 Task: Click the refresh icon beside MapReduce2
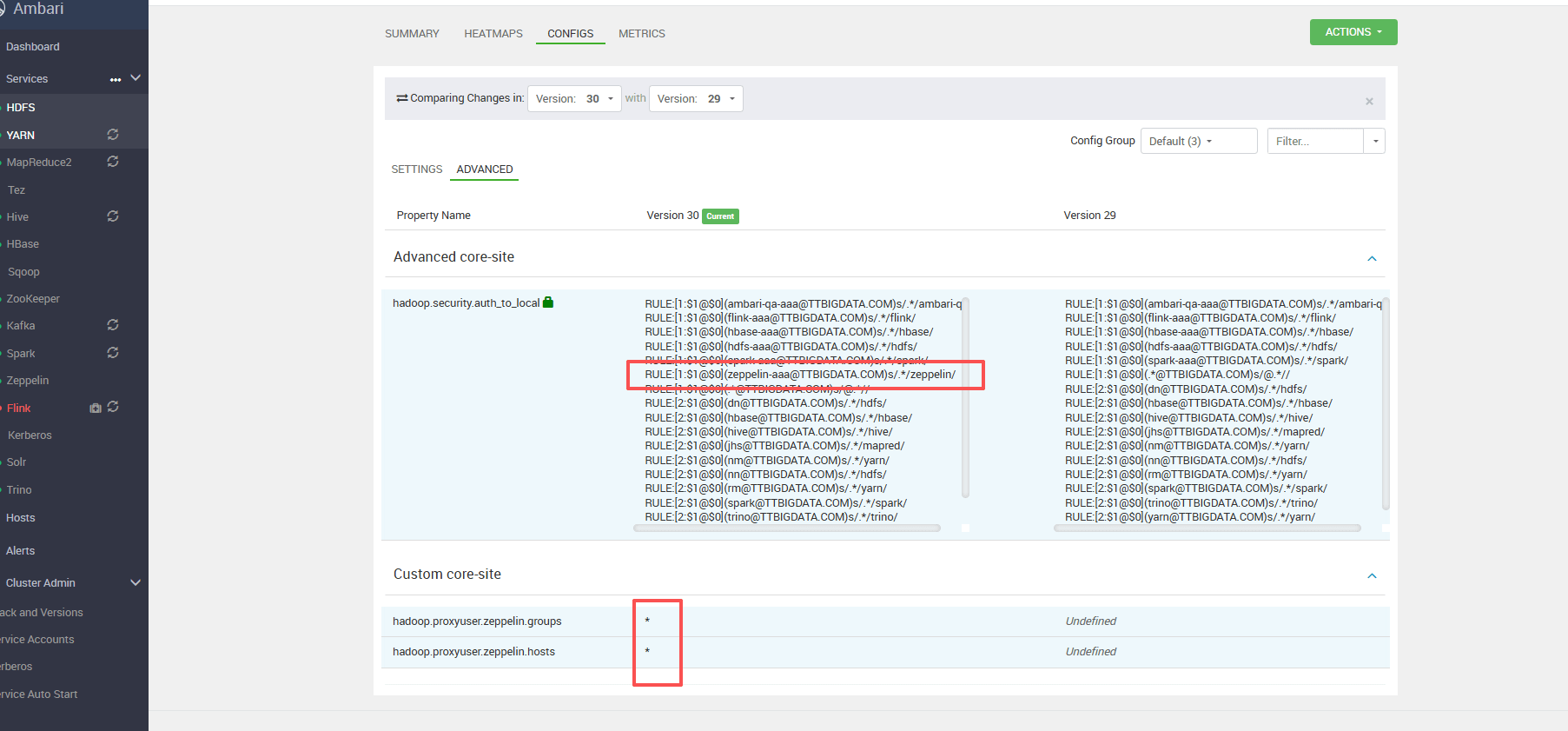coord(113,162)
